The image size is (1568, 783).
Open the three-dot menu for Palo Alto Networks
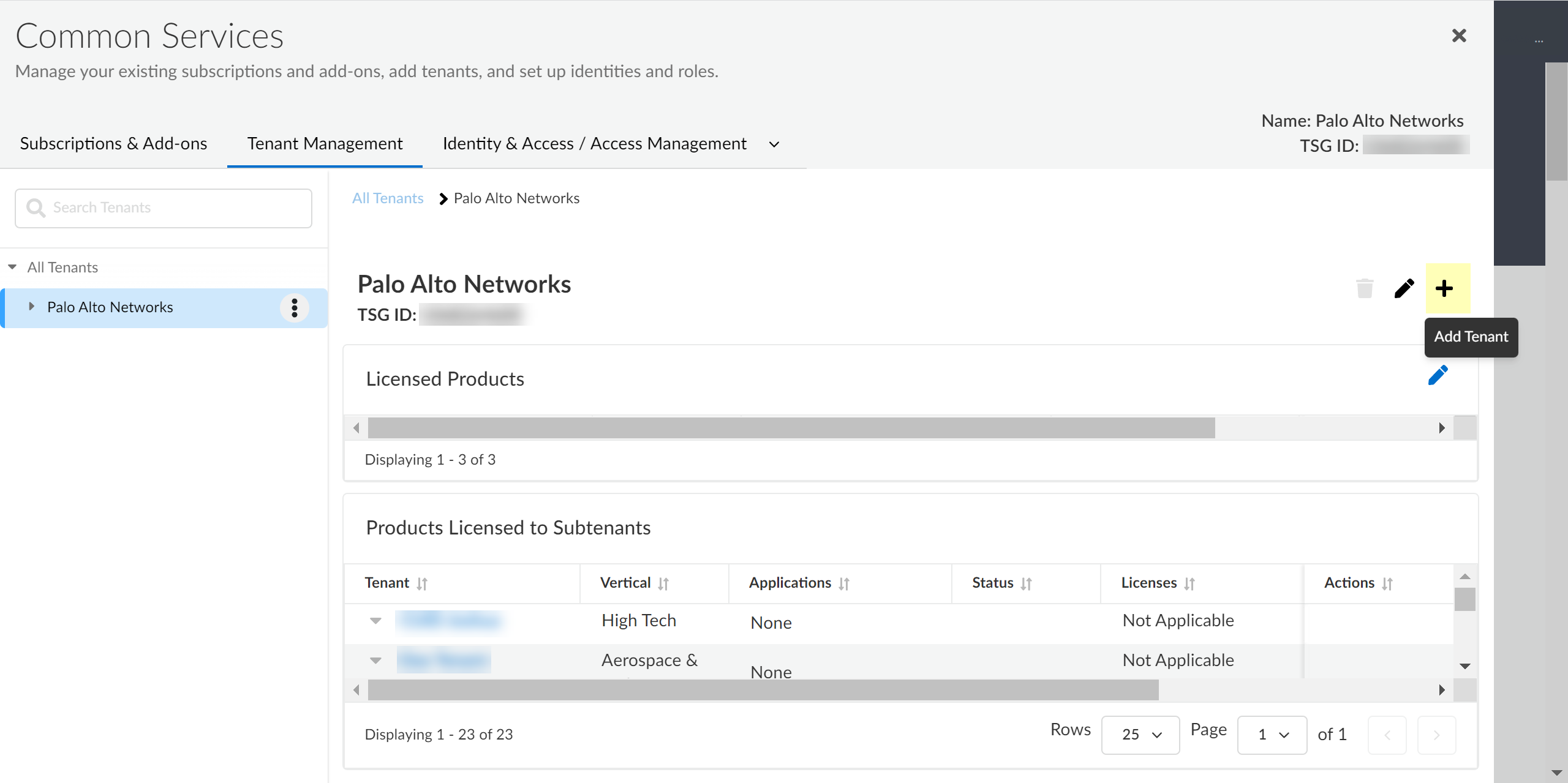[295, 308]
